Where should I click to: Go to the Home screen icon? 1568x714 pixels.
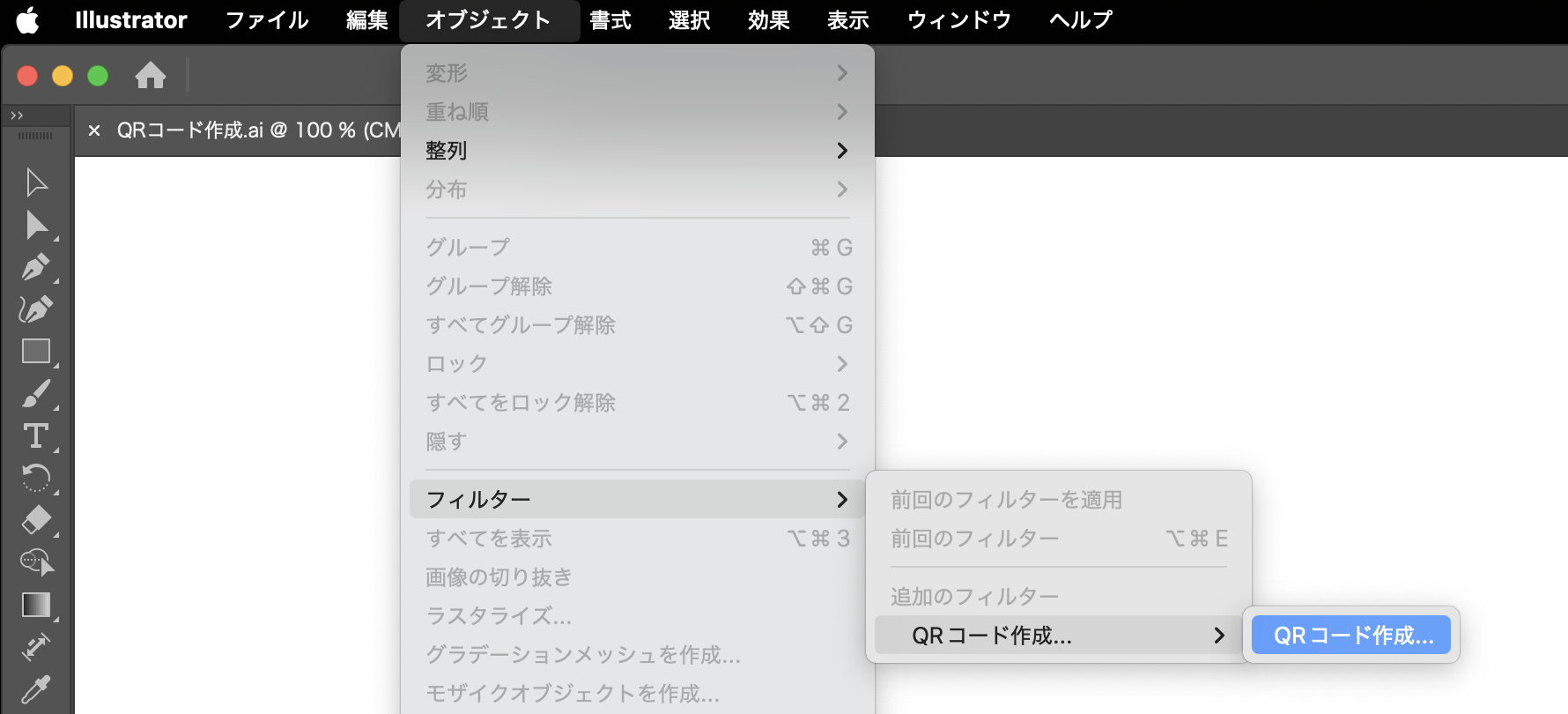point(151,75)
